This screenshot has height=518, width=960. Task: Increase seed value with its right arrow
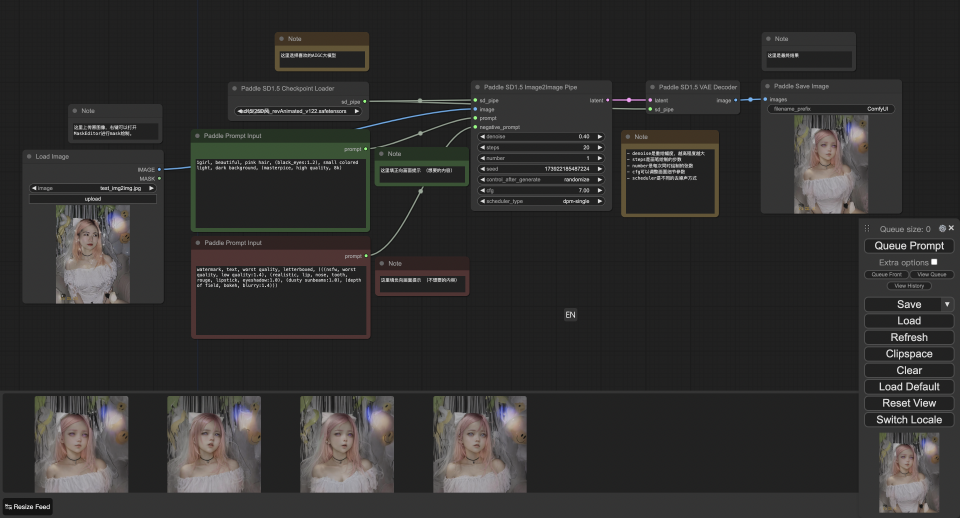coord(600,169)
